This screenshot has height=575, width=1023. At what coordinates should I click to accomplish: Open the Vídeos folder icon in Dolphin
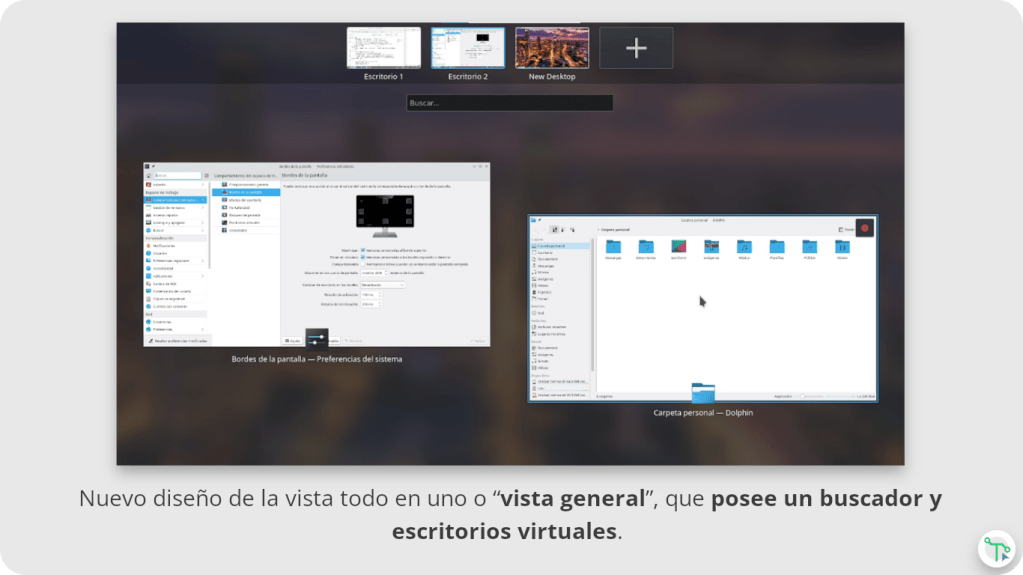[842, 247]
